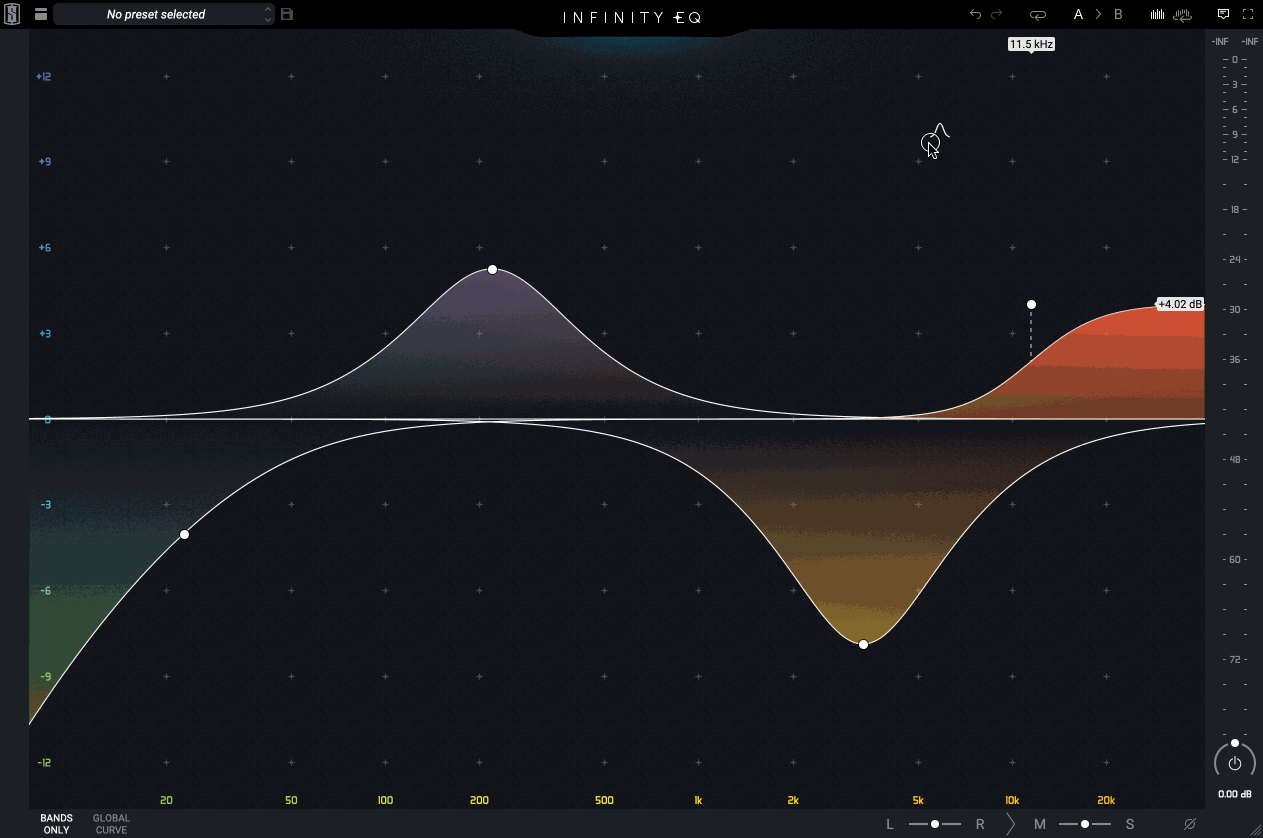1263x838 pixels.
Task: Save preset with the floppy disk icon
Action: pos(287,14)
